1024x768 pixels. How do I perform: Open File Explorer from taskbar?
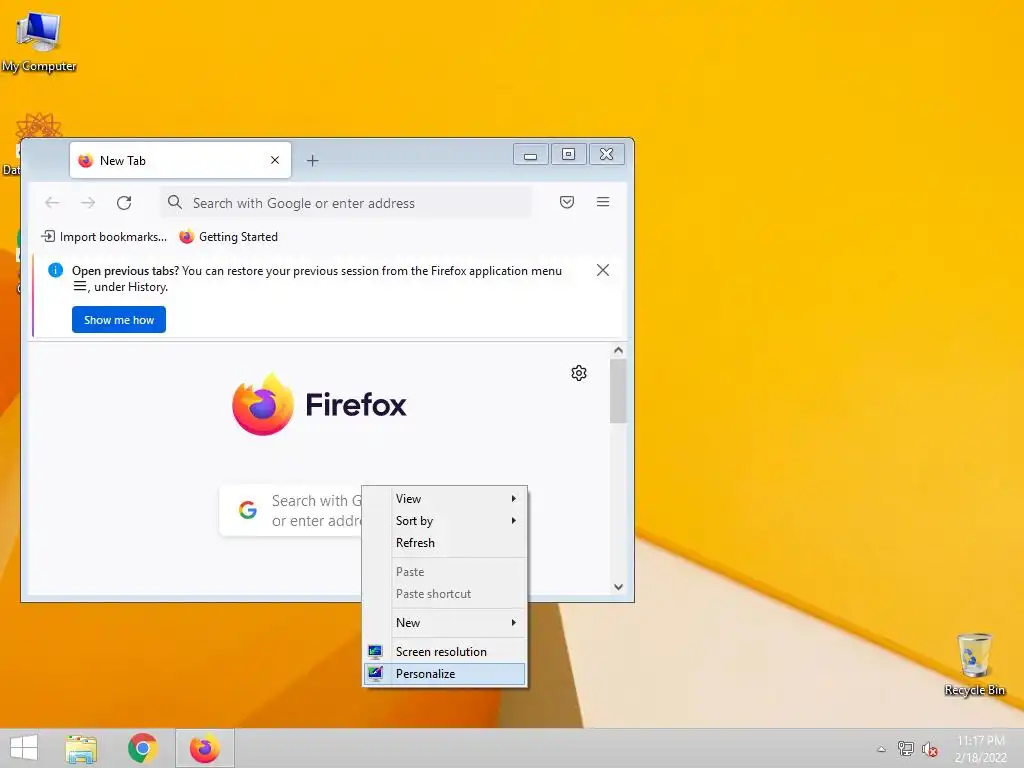point(81,748)
